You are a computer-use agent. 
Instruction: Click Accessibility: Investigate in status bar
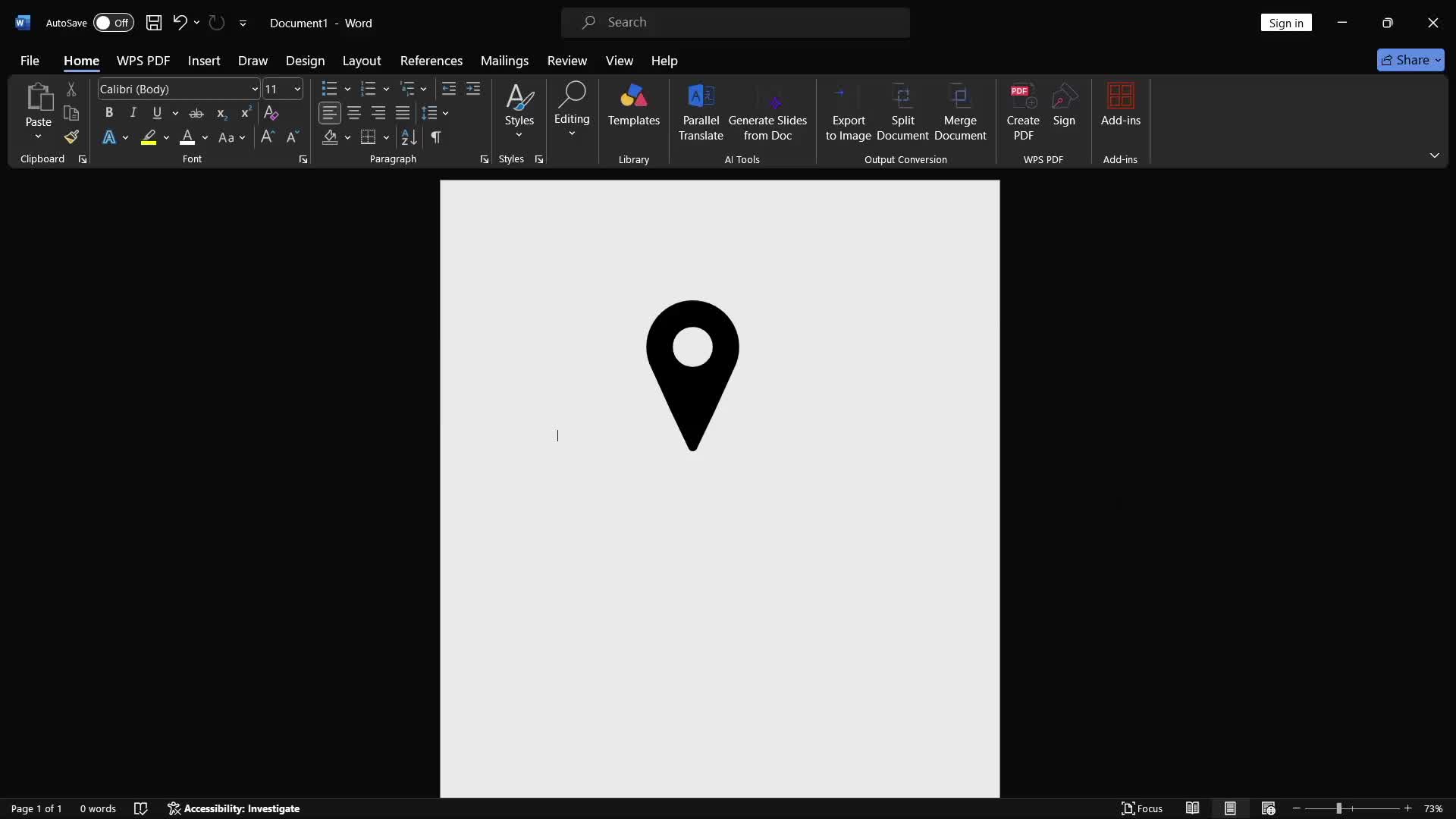[x=234, y=808]
